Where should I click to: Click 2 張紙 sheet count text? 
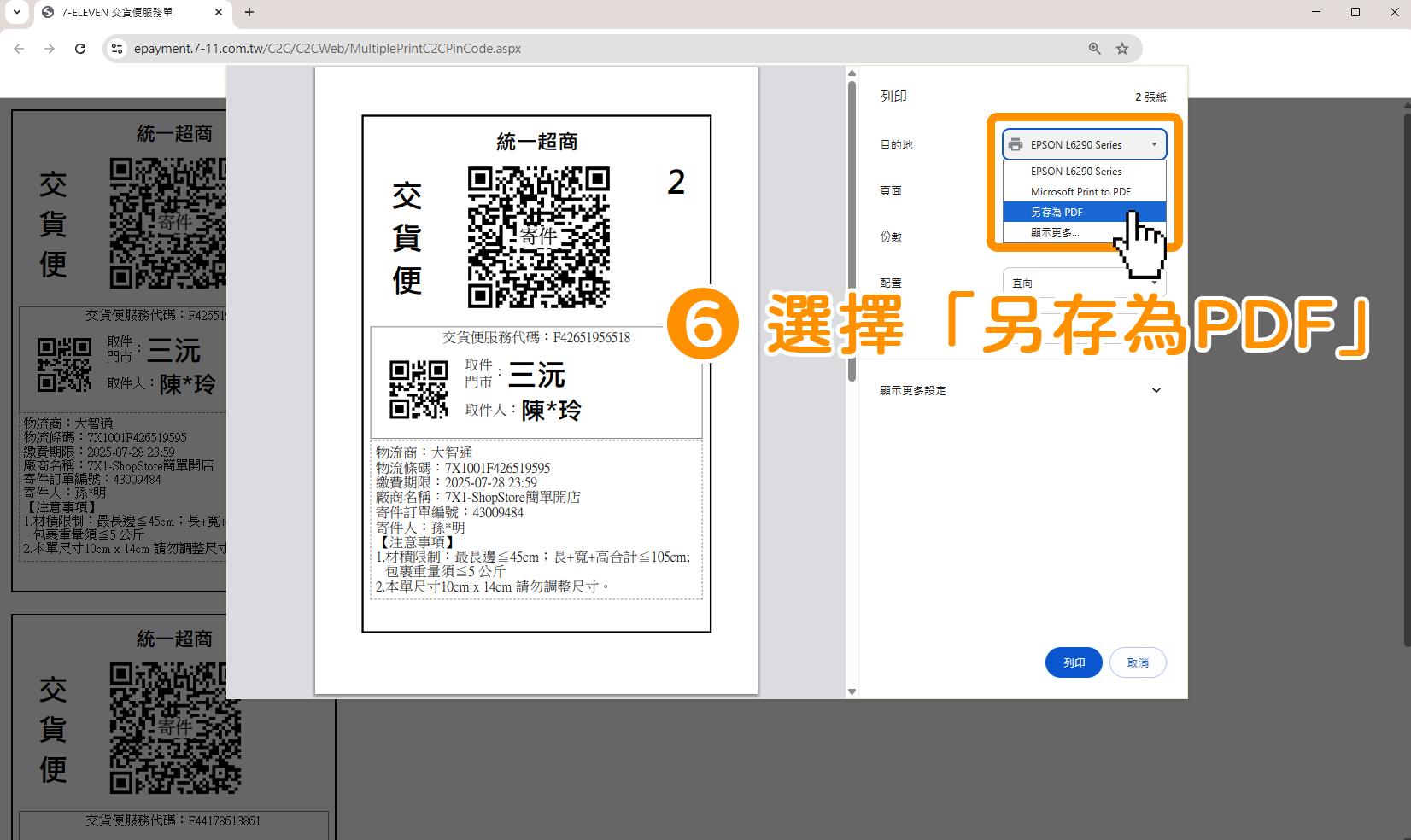tap(1150, 97)
